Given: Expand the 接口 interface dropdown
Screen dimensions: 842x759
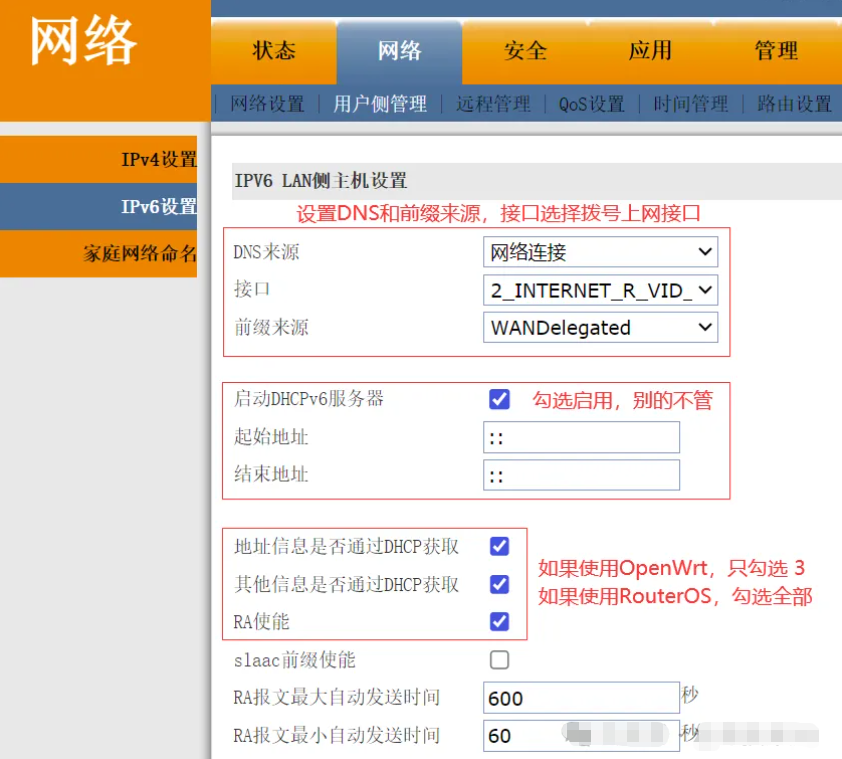Looking at the screenshot, I should [600, 290].
